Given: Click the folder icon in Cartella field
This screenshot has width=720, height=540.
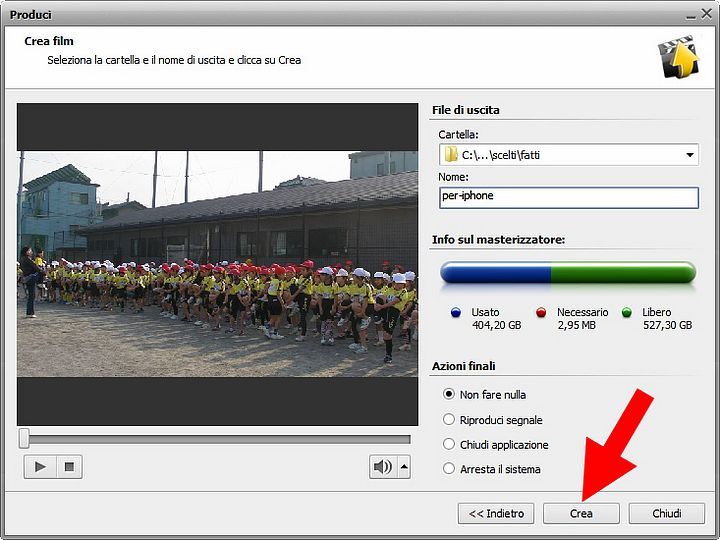Looking at the screenshot, I should pyautogui.click(x=451, y=154).
